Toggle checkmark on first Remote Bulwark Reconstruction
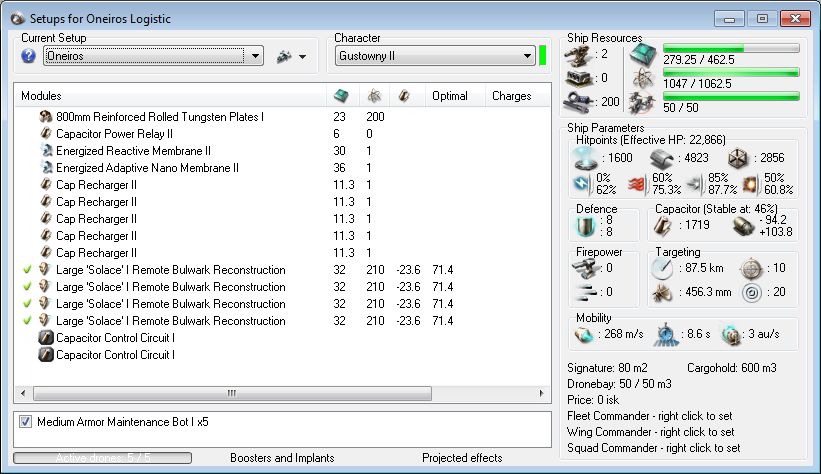The image size is (821, 474). point(27,270)
